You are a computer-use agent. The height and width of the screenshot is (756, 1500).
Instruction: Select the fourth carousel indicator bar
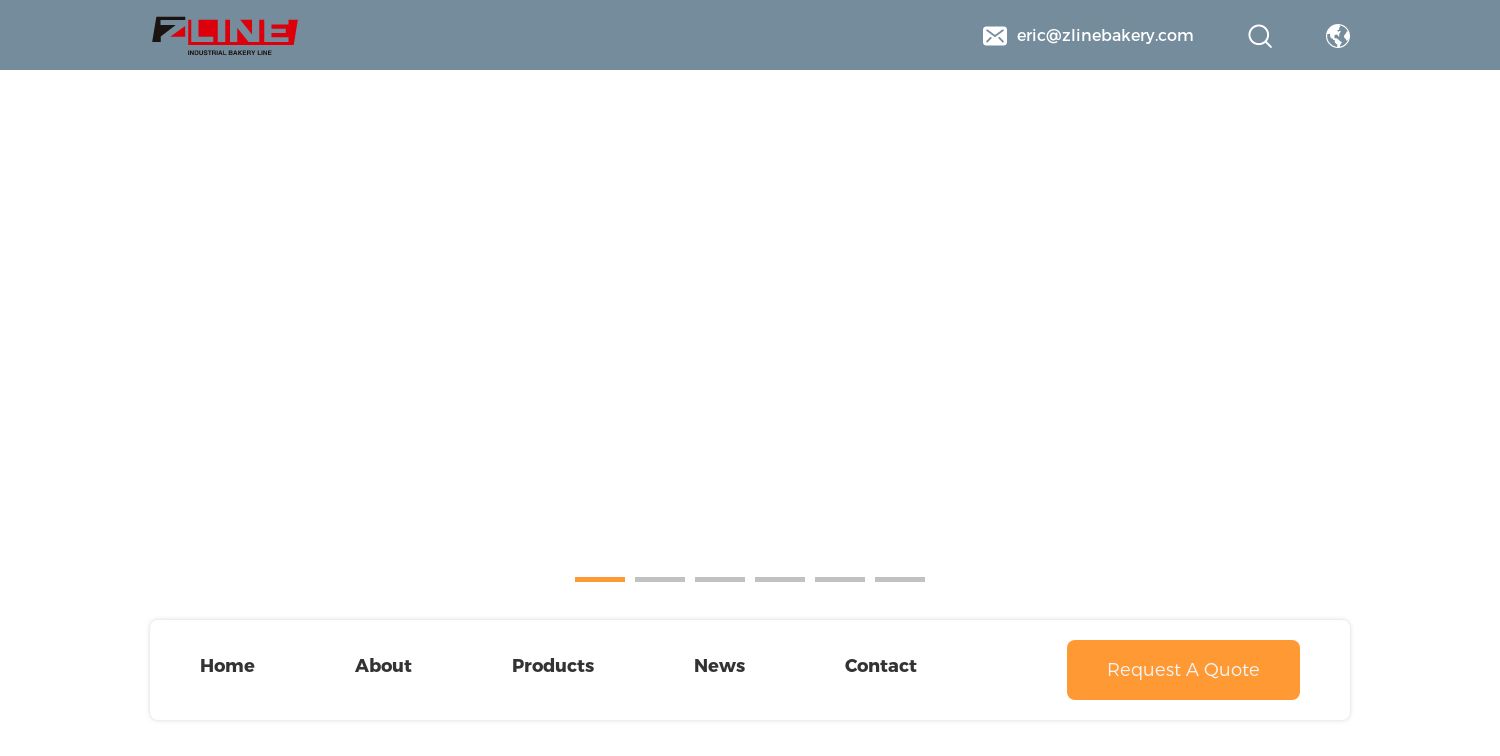780,579
